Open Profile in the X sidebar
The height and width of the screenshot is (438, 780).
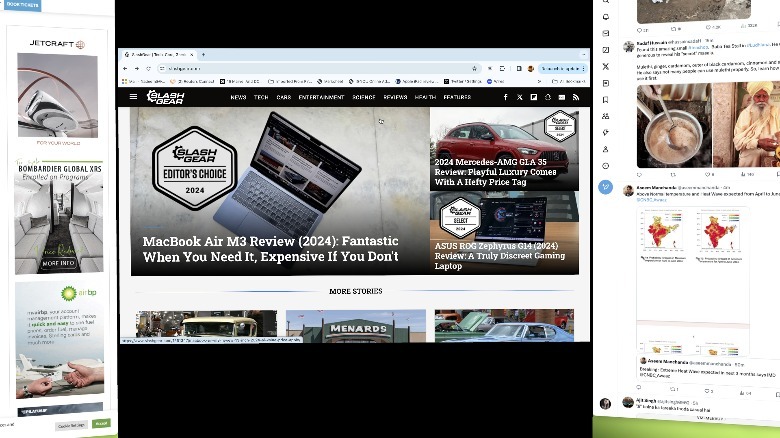[605, 149]
